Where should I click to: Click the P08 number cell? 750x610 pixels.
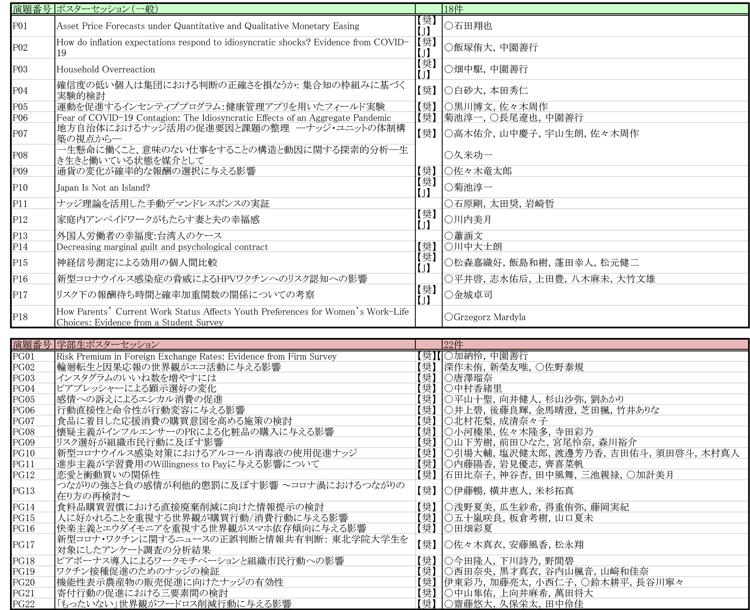pos(33,155)
